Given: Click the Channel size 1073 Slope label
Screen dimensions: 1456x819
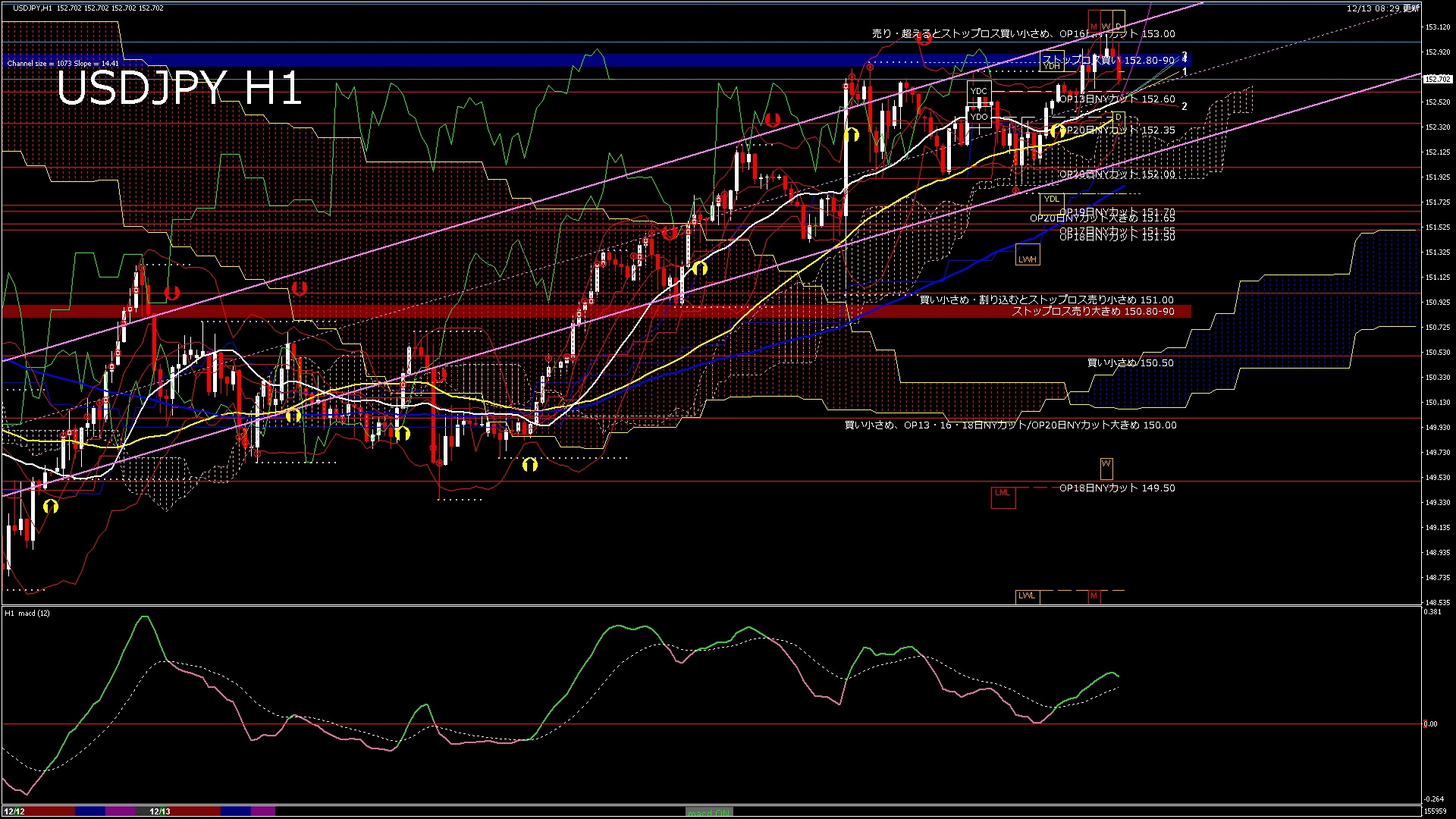Looking at the screenshot, I should [x=63, y=64].
